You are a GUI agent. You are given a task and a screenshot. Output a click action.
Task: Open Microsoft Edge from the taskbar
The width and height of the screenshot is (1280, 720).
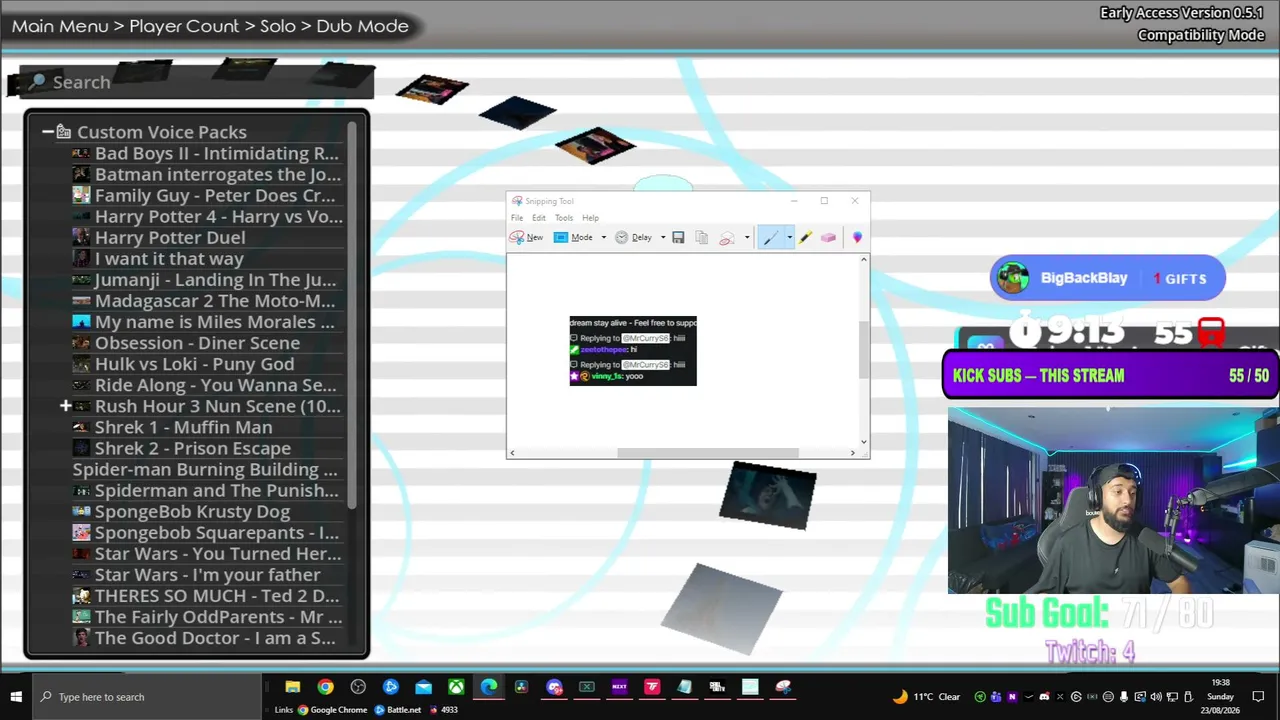489,687
